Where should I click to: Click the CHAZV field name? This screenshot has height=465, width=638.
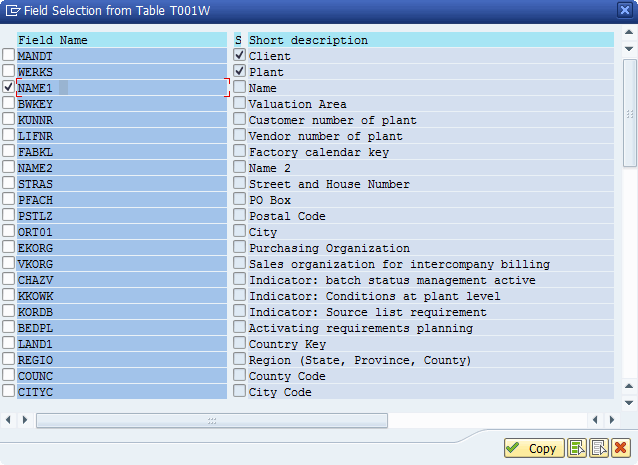coord(35,280)
